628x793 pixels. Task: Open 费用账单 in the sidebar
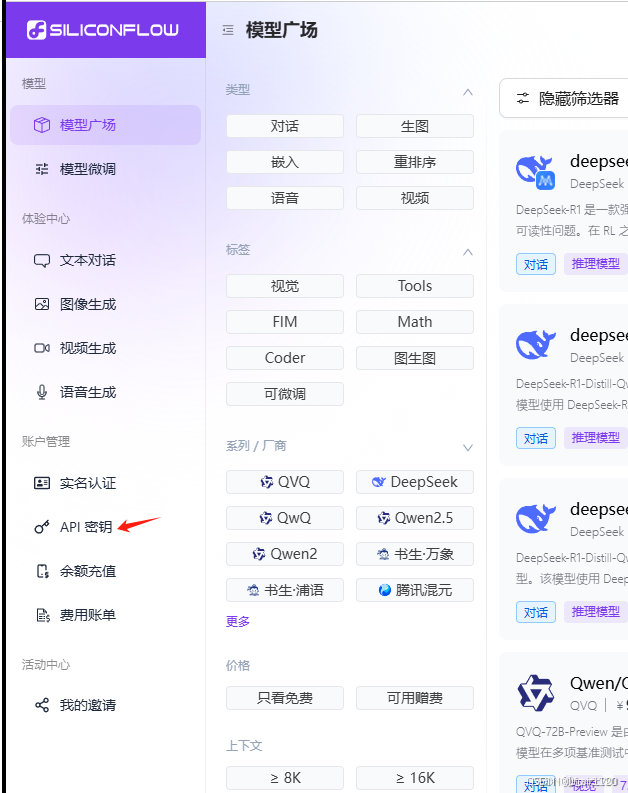pyautogui.click(x=105, y=615)
